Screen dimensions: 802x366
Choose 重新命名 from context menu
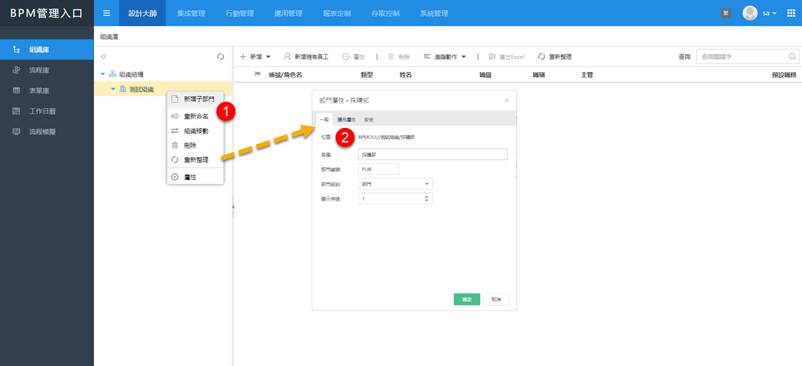click(195, 117)
